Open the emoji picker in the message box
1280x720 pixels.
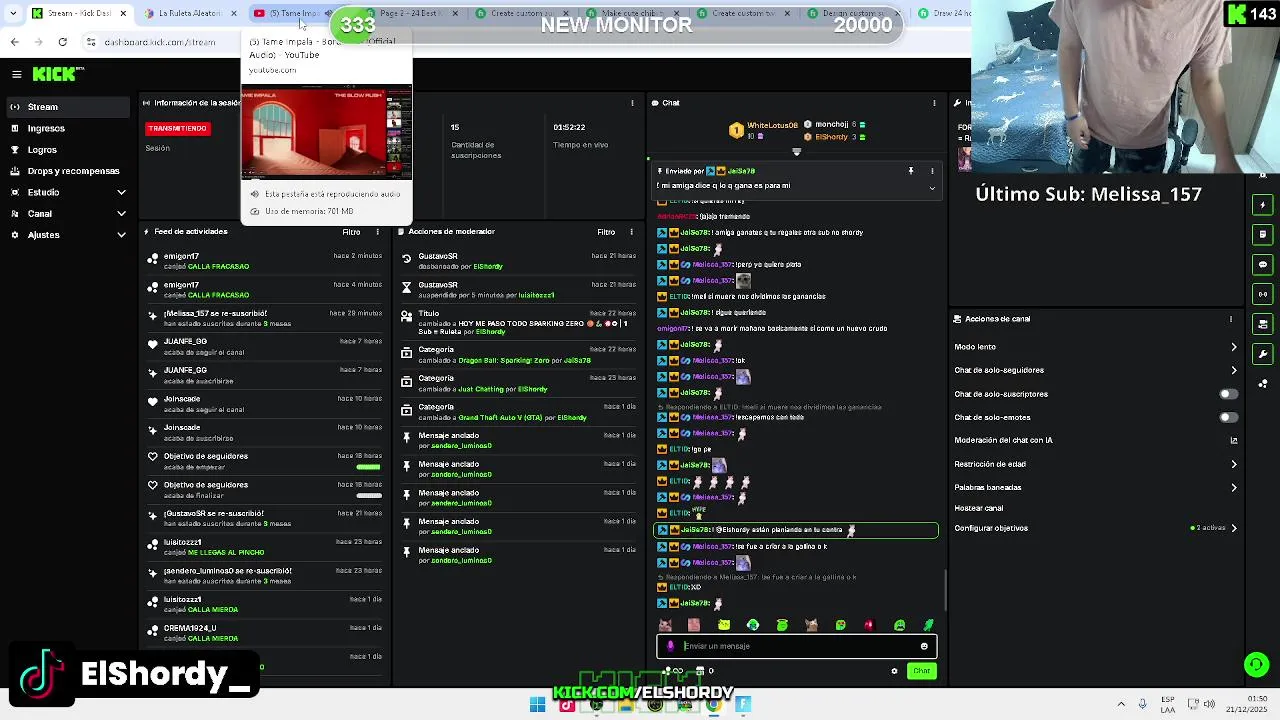coord(924,646)
